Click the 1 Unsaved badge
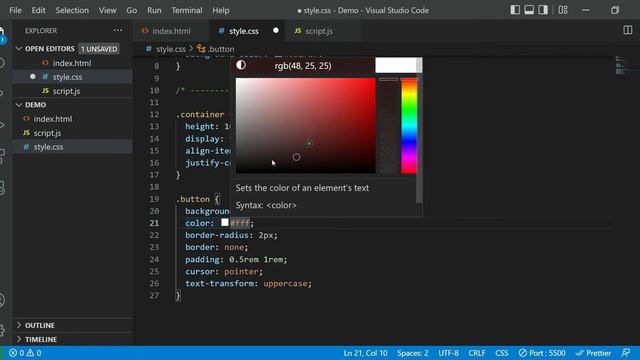The height and width of the screenshot is (360, 640). (99, 49)
